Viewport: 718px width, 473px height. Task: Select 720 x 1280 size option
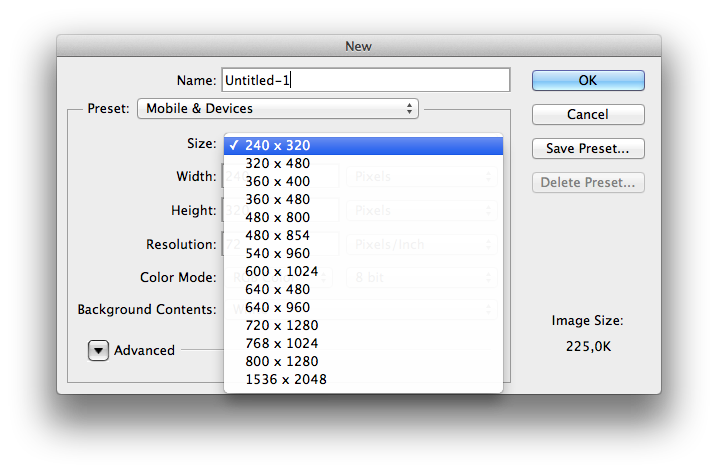(x=364, y=326)
